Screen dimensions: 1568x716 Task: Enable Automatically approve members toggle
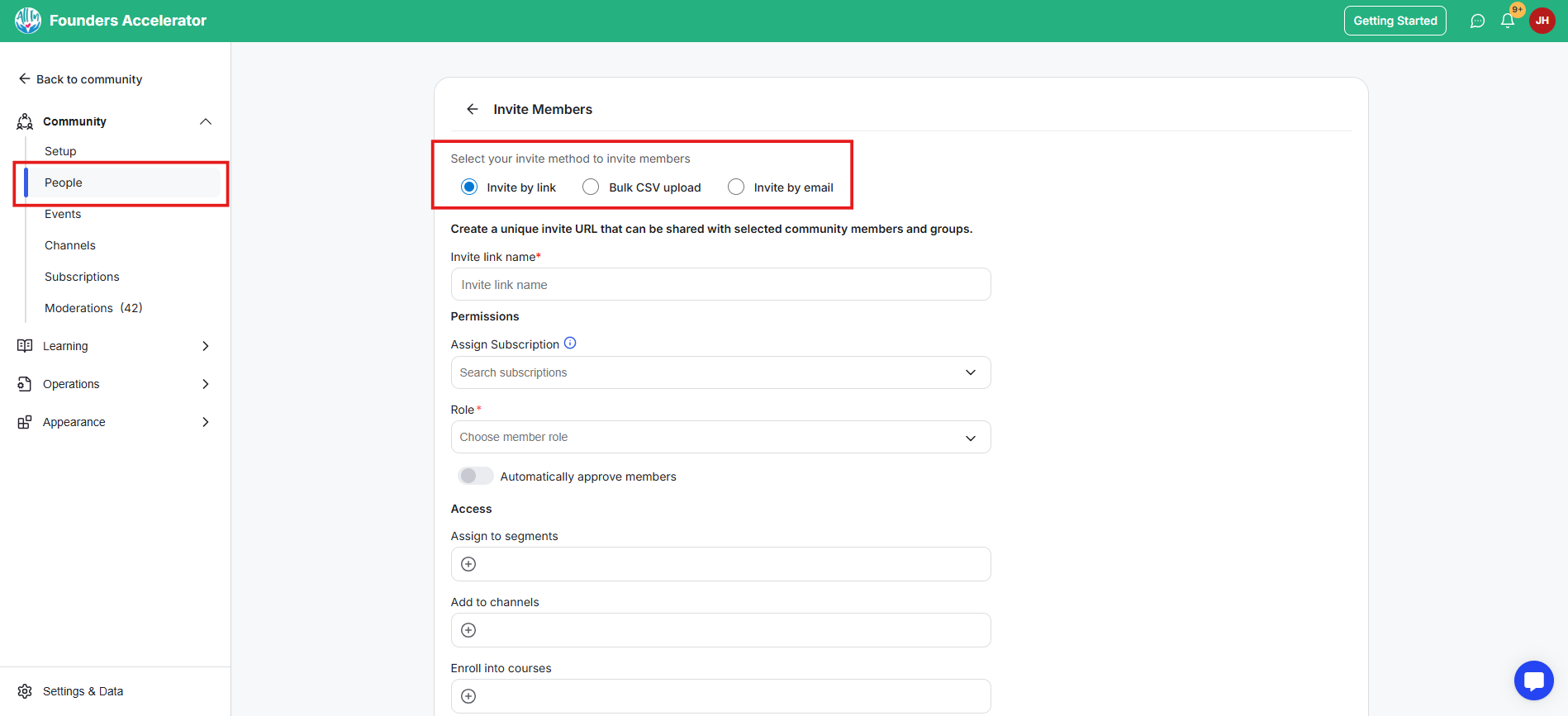point(476,477)
